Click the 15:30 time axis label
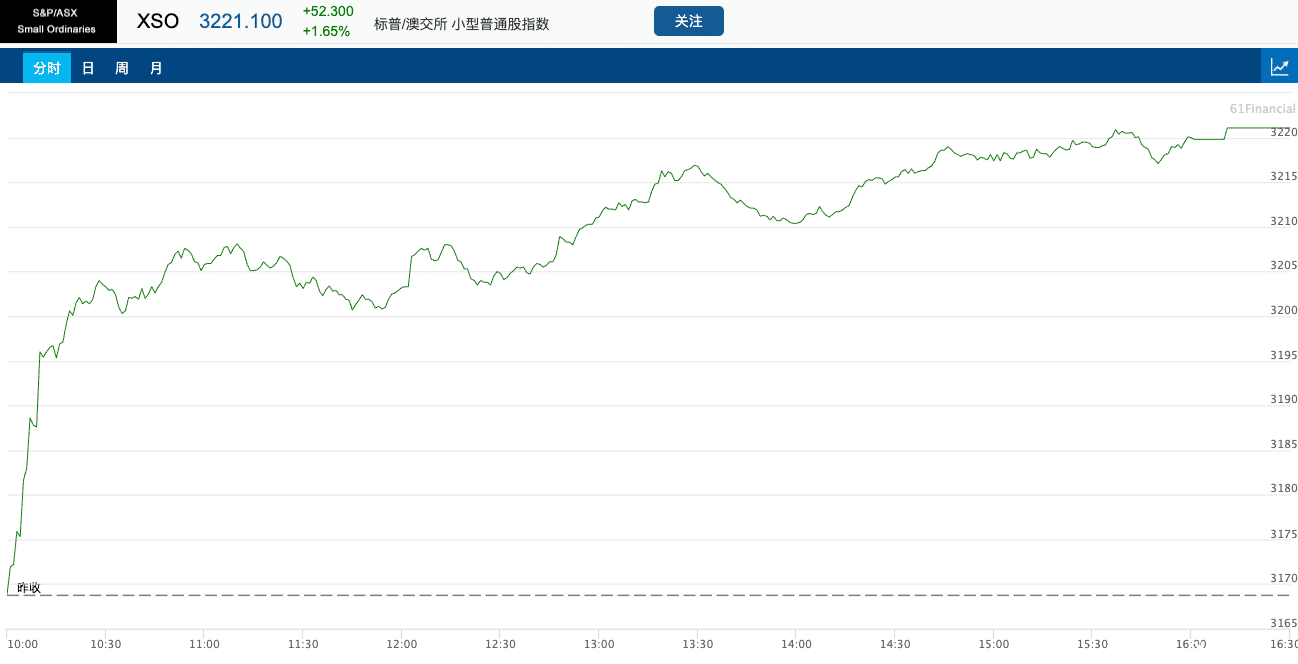This screenshot has height=664, width=1298. point(1093,644)
